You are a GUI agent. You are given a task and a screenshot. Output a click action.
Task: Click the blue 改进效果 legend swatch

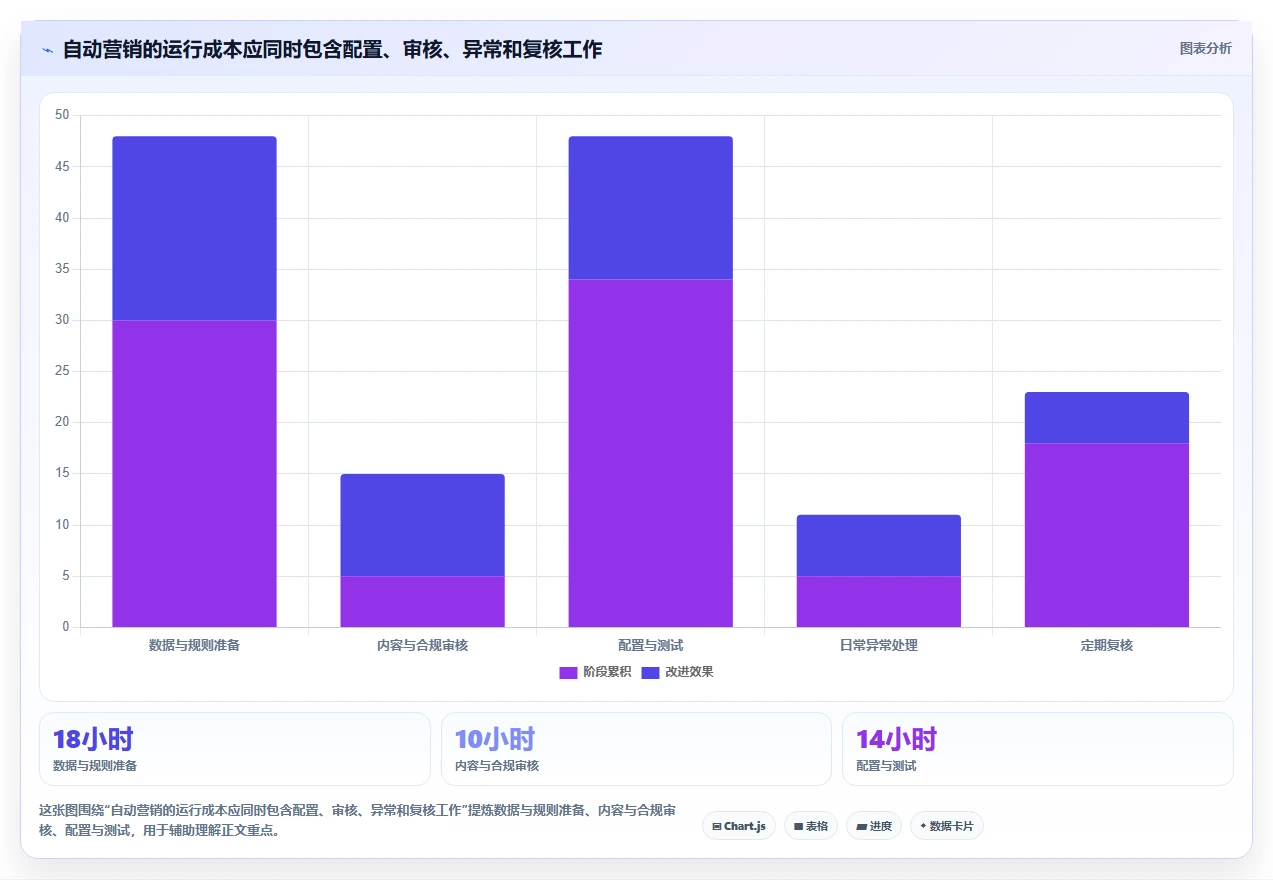tap(650, 672)
